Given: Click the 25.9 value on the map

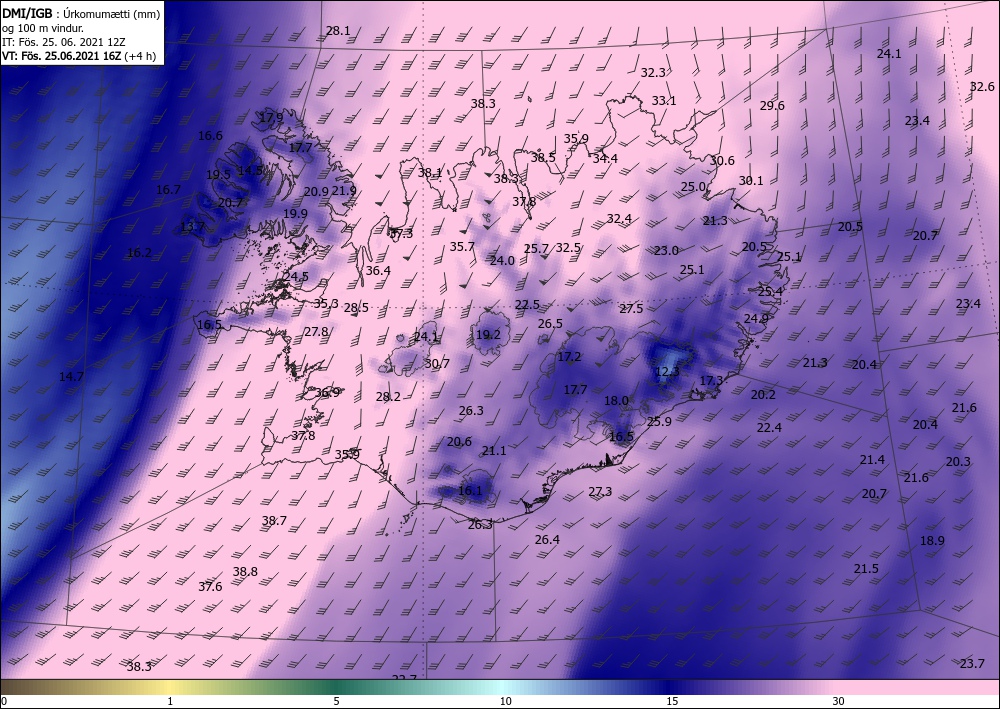Looking at the screenshot, I should (659, 421).
